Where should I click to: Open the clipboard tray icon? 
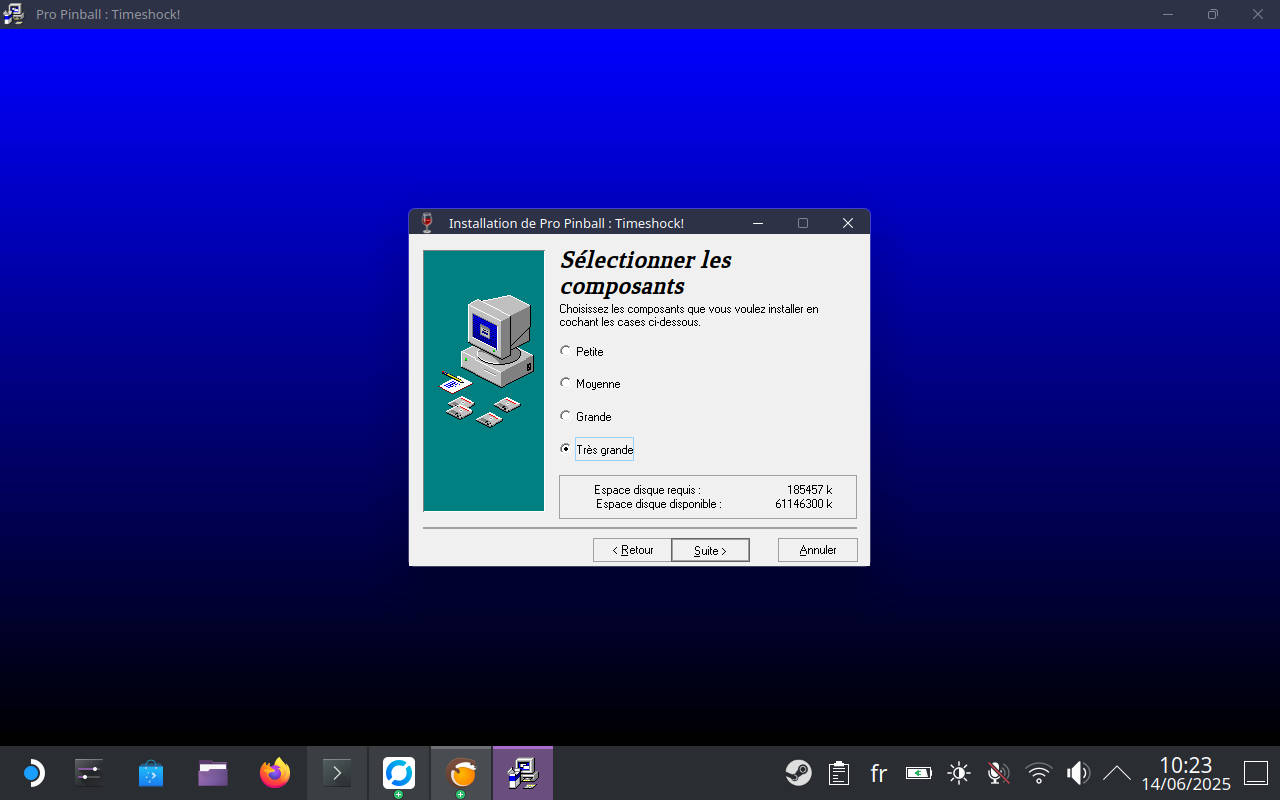point(839,773)
